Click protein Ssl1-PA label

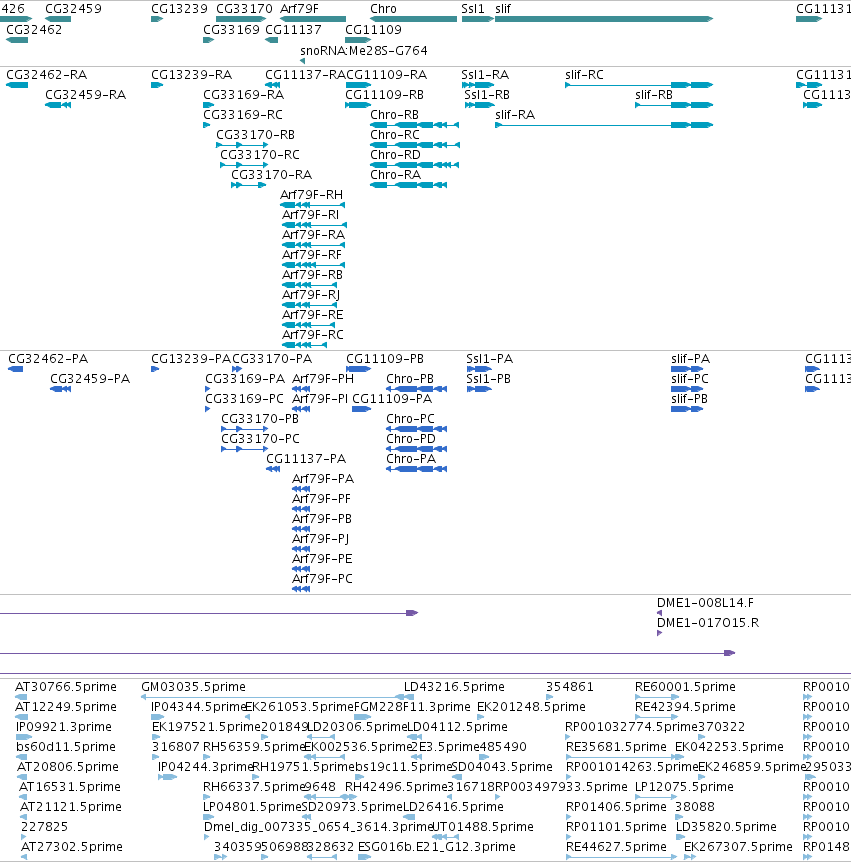(489, 359)
